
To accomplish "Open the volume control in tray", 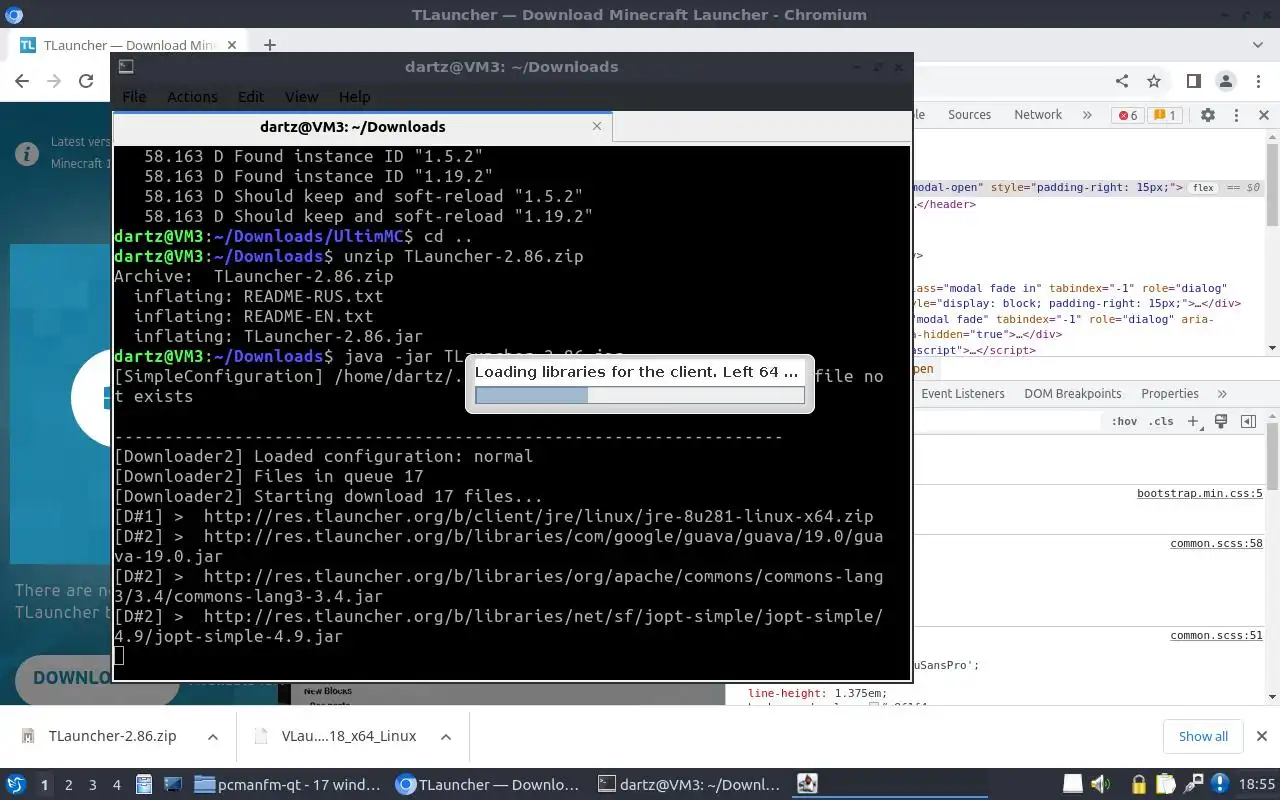I will tap(1101, 785).
